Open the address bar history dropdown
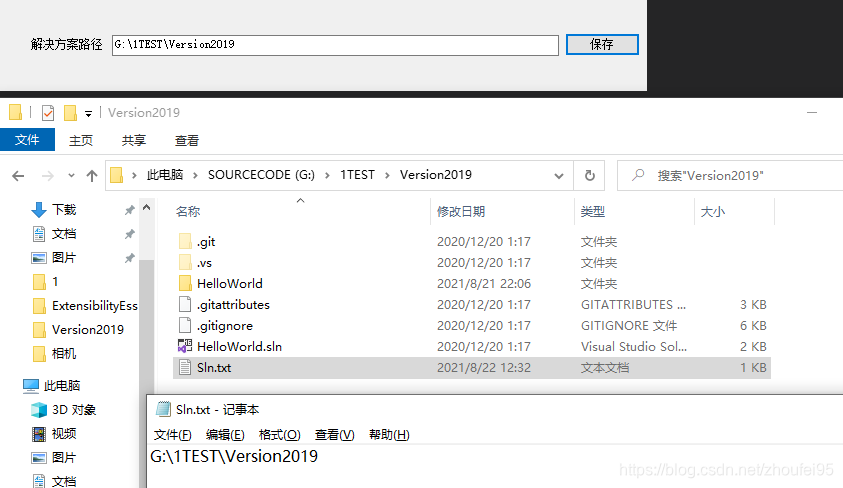The height and width of the screenshot is (488, 843). tap(559, 176)
